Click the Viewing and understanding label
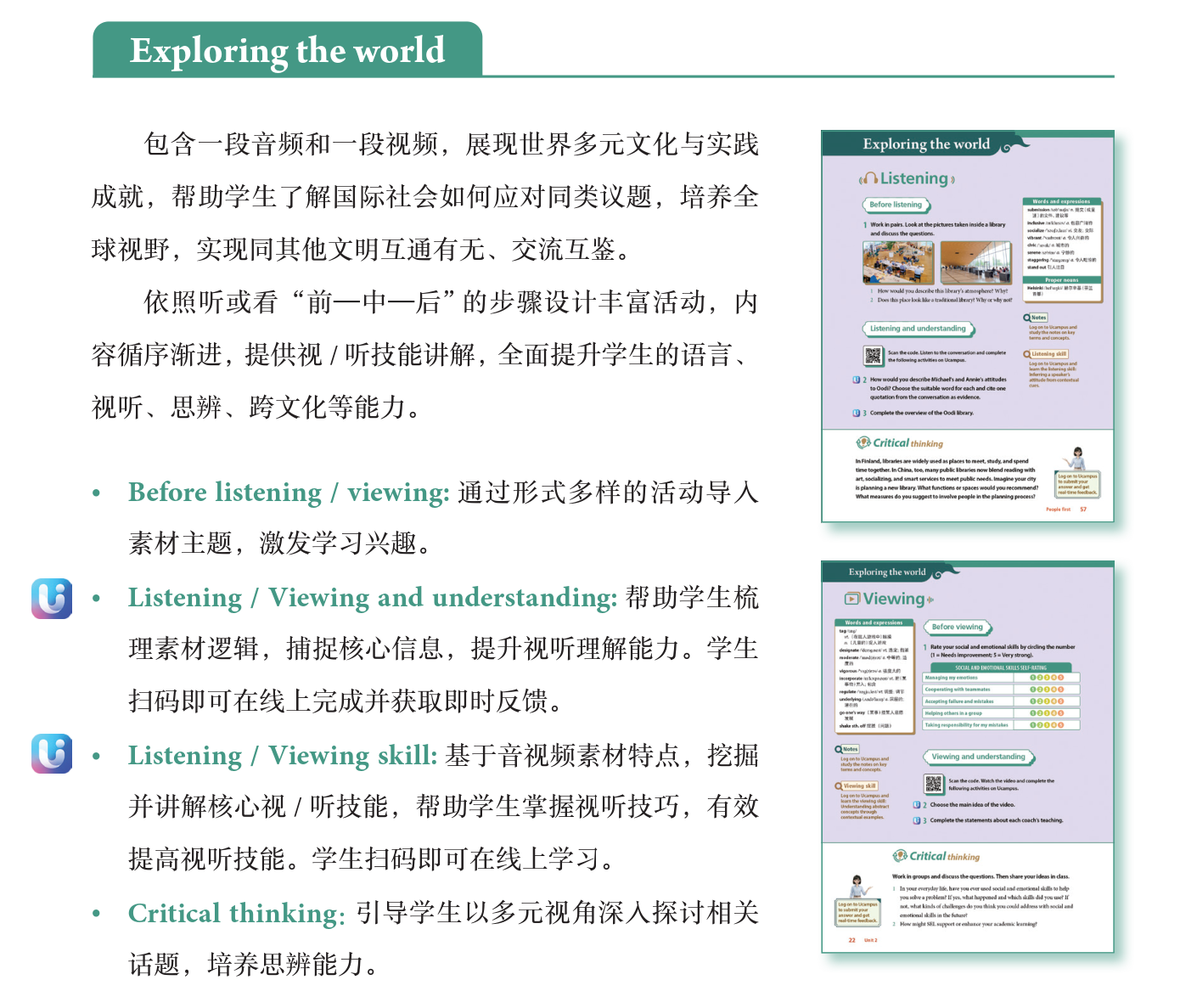The image size is (1197, 1008). tap(978, 757)
